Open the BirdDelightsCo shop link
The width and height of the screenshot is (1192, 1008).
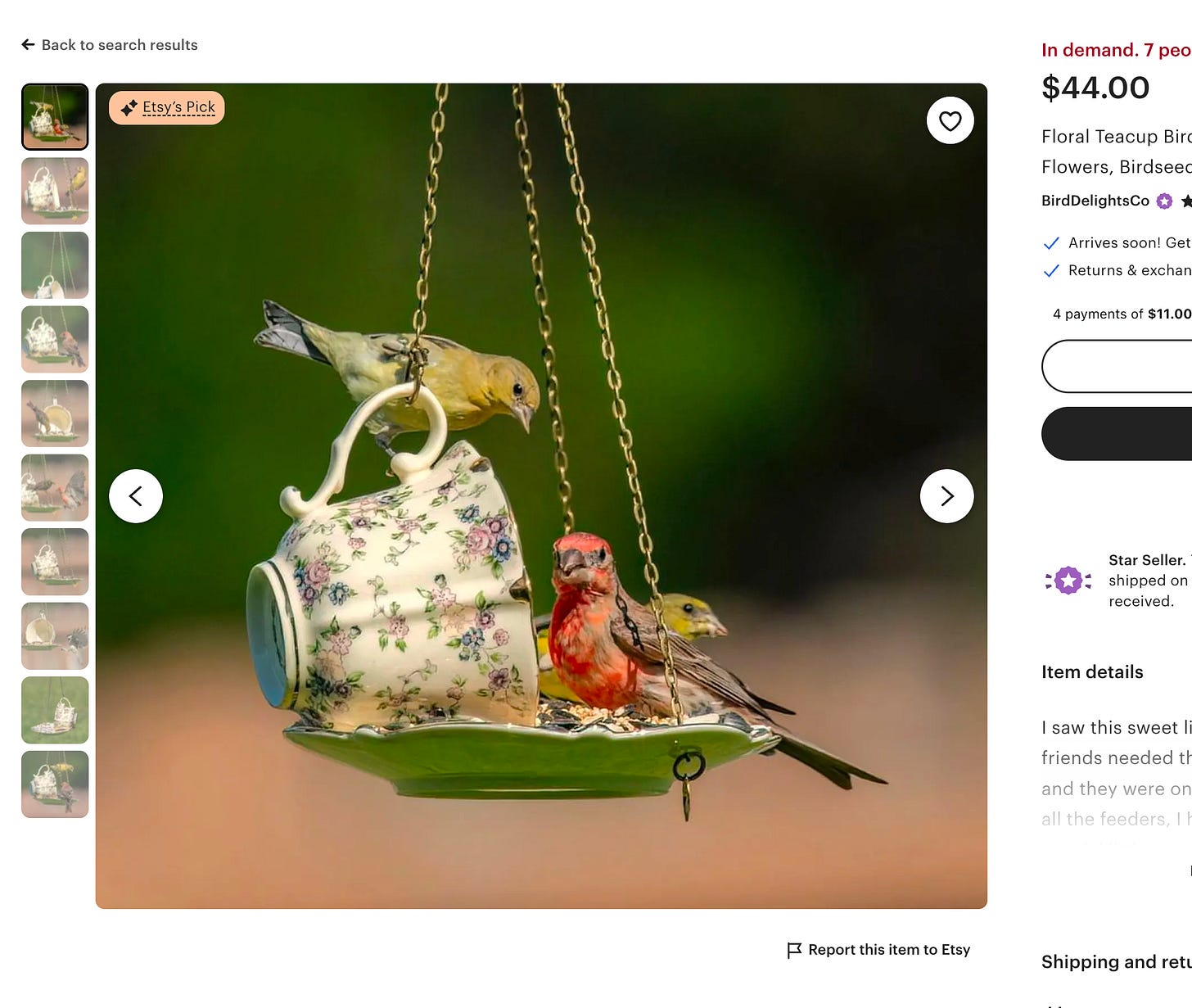coord(1095,201)
